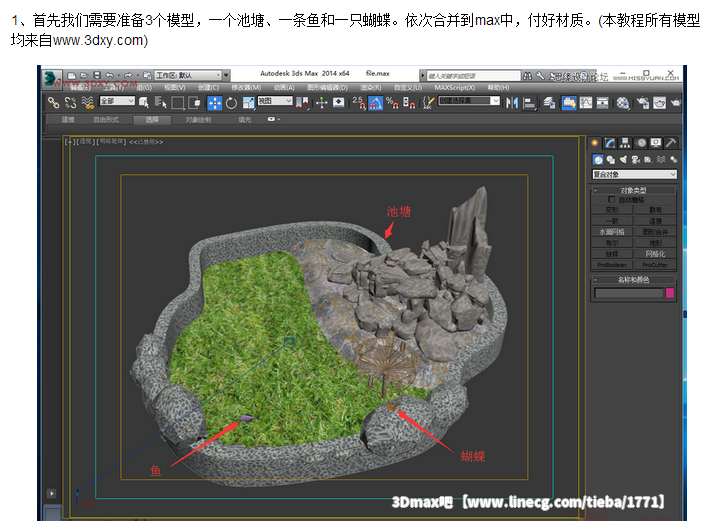Click the 水滴网格 BlobMesh button
Viewport: 704px width, 521px height.
[x=612, y=232]
